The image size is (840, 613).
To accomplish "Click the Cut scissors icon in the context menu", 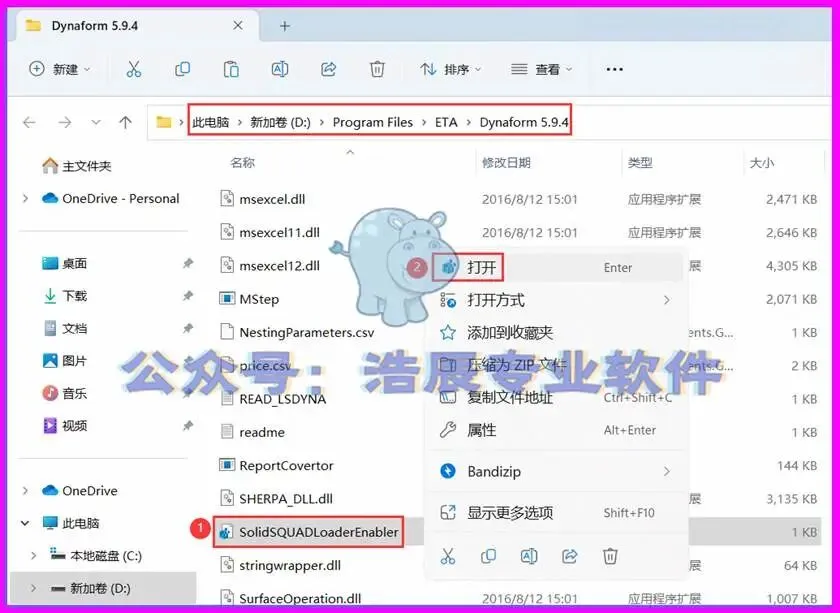I will [x=448, y=556].
